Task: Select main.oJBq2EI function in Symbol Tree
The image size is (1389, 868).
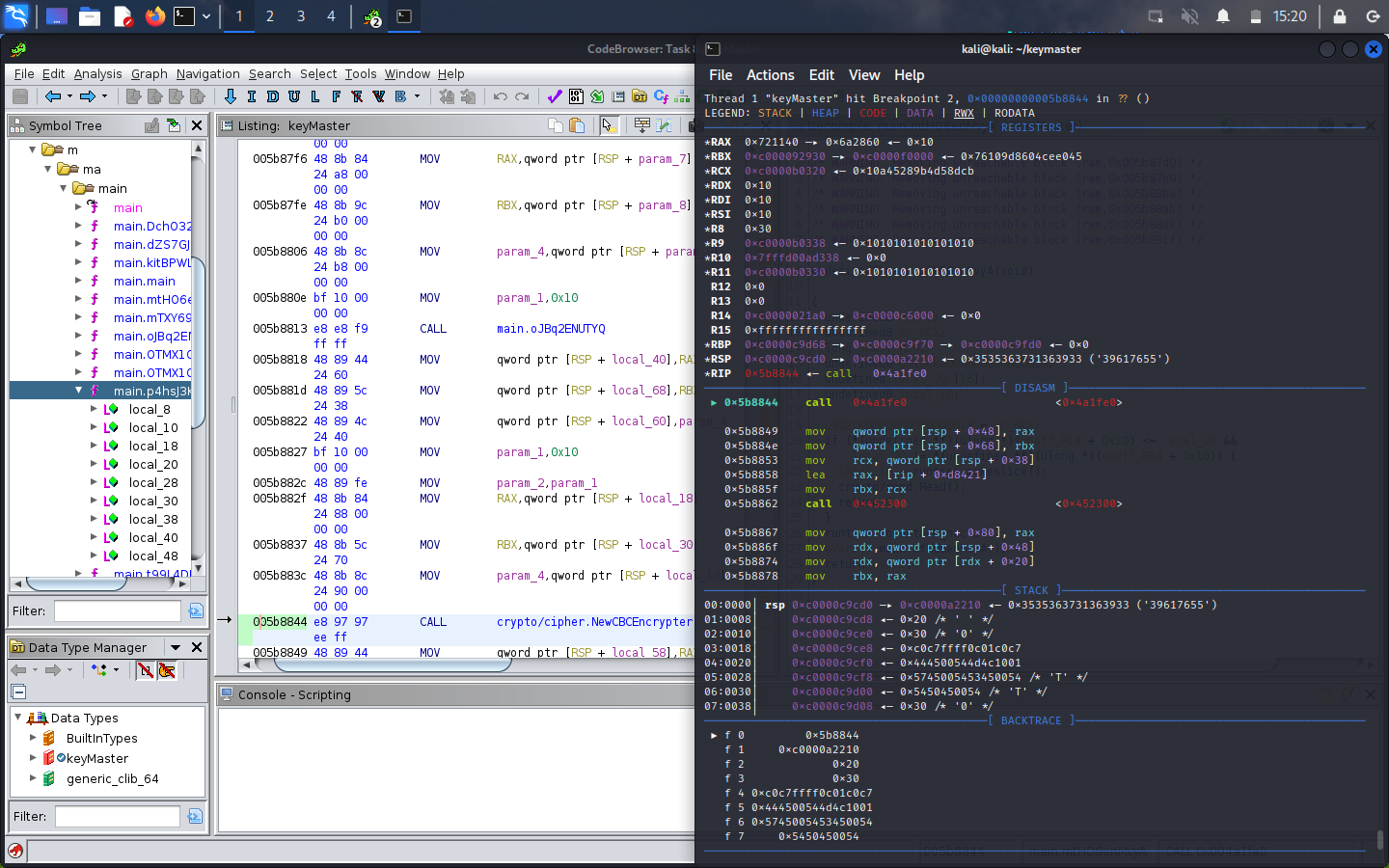Action: (152, 336)
